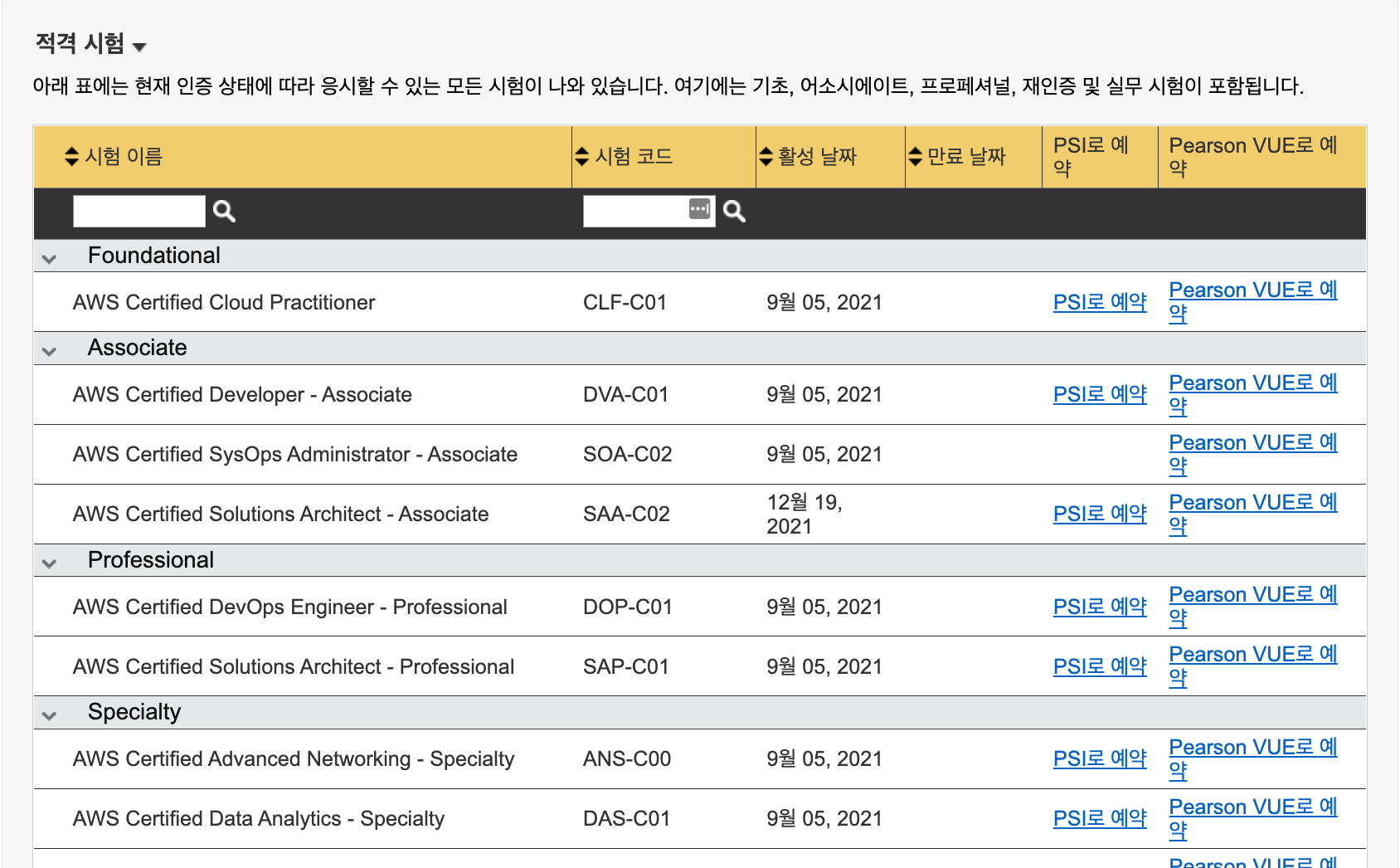Open Pearson VUE로 예약 for Solutions Architect - Professional

point(1253,666)
